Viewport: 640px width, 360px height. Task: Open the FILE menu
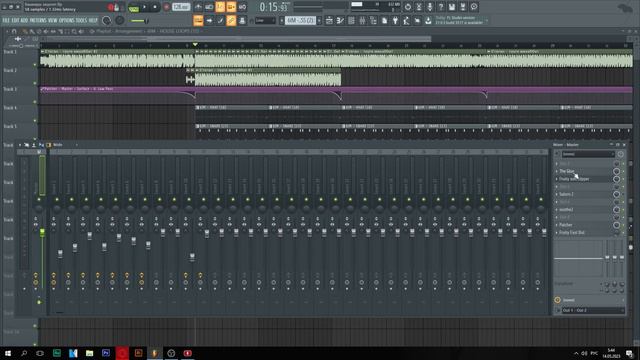pyautogui.click(x=6, y=20)
